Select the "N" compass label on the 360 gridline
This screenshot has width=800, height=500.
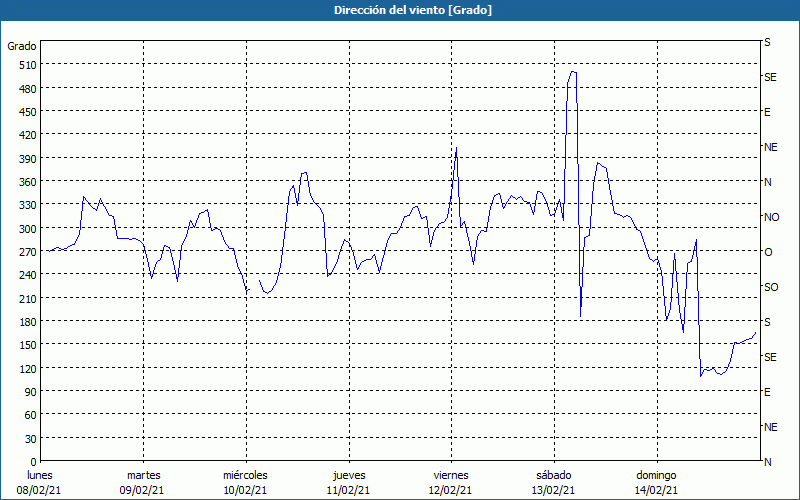click(x=767, y=182)
